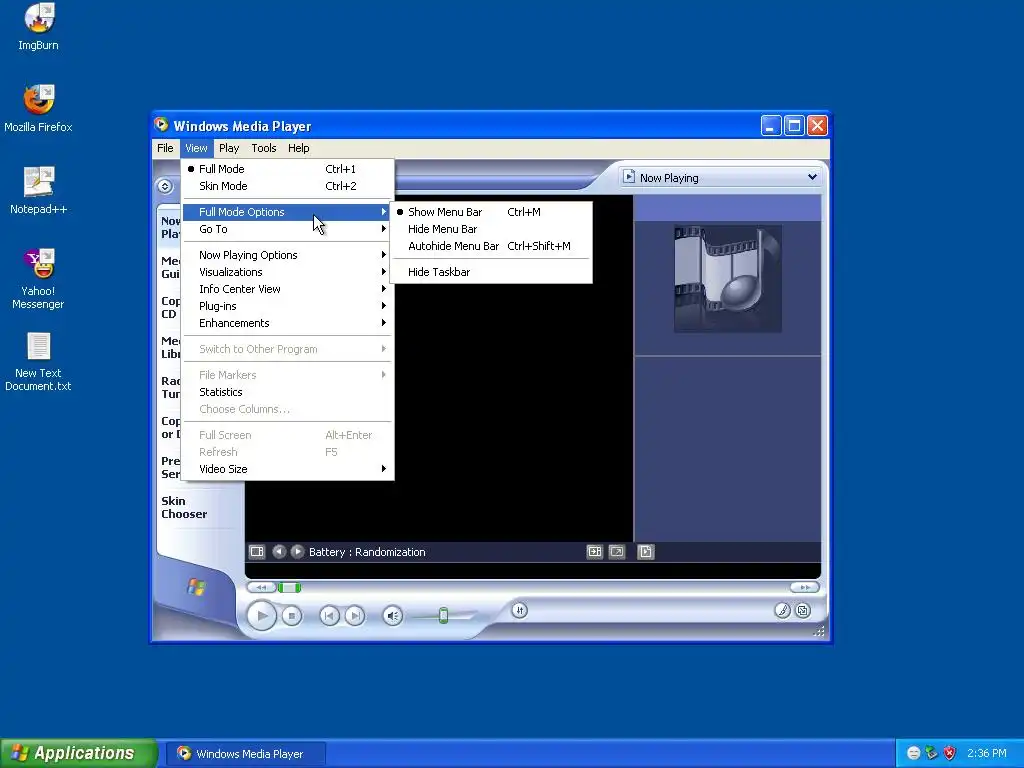Open the File menu
The height and width of the screenshot is (768, 1024).
pyautogui.click(x=165, y=148)
